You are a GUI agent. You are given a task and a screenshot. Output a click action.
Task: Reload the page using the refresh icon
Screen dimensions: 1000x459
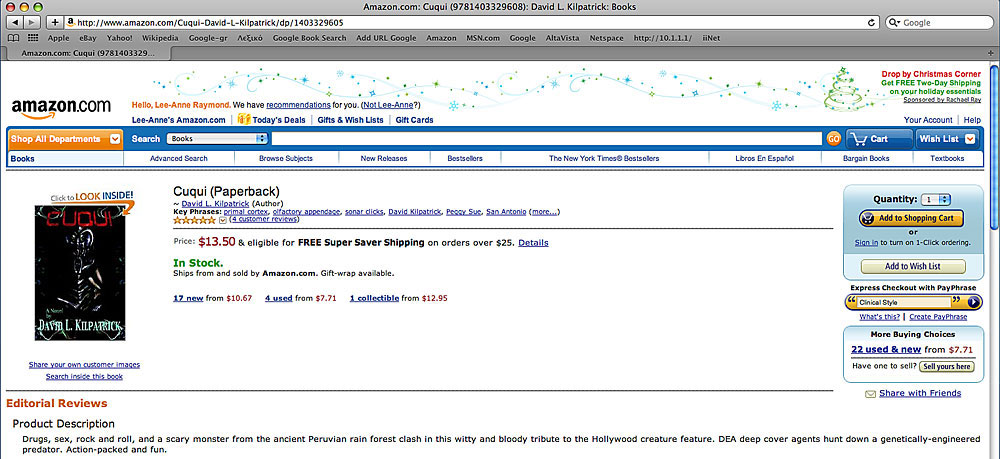[x=872, y=22]
